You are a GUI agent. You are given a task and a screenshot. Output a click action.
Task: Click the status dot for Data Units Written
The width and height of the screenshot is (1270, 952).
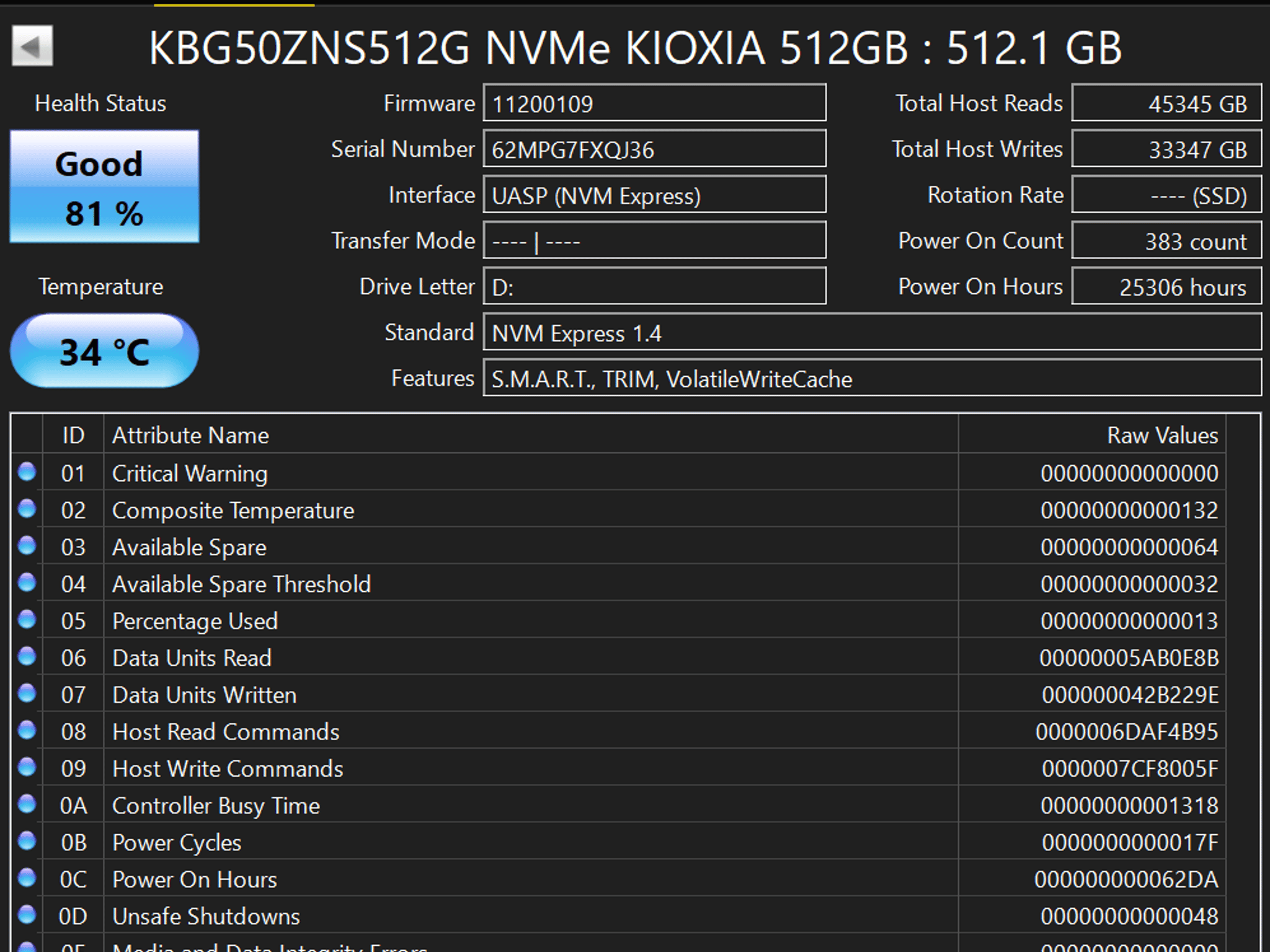tap(27, 694)
